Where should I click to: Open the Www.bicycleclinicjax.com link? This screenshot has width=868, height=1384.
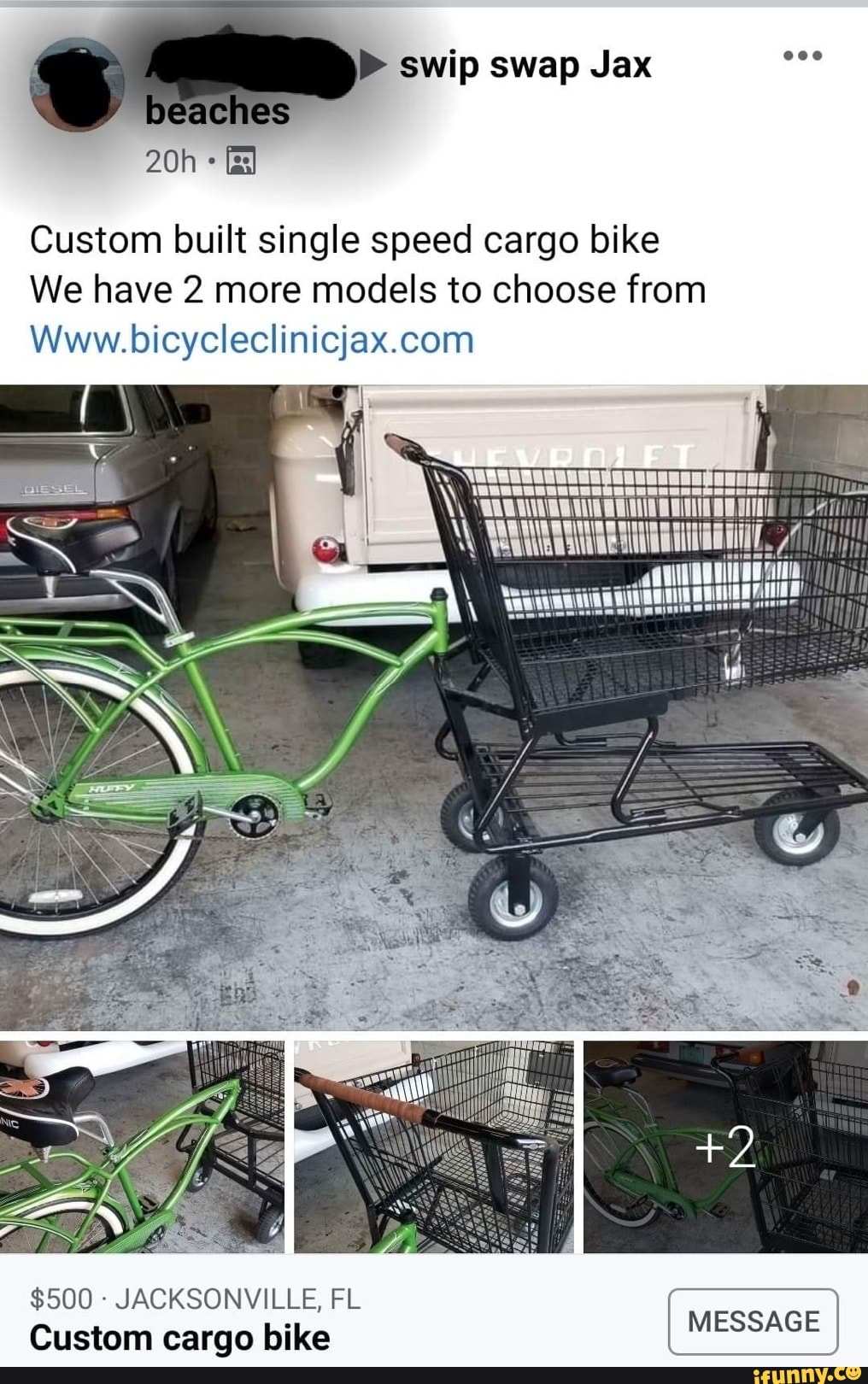click(x=252, y=340)
